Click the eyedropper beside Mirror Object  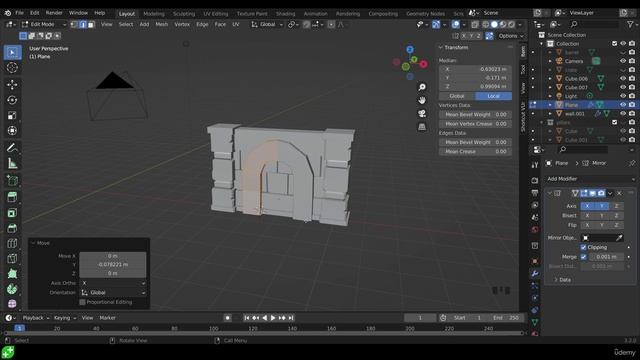(x=619, y=238)
